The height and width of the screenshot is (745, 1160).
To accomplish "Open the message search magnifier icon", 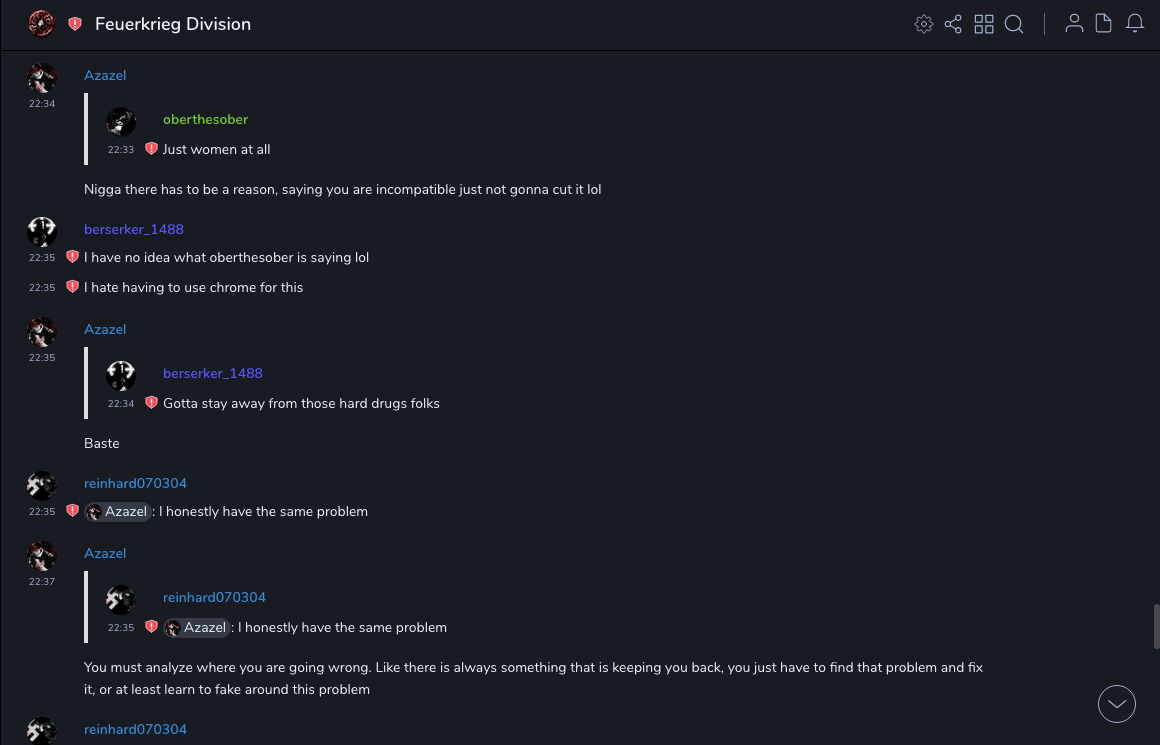I will 1014,24.
